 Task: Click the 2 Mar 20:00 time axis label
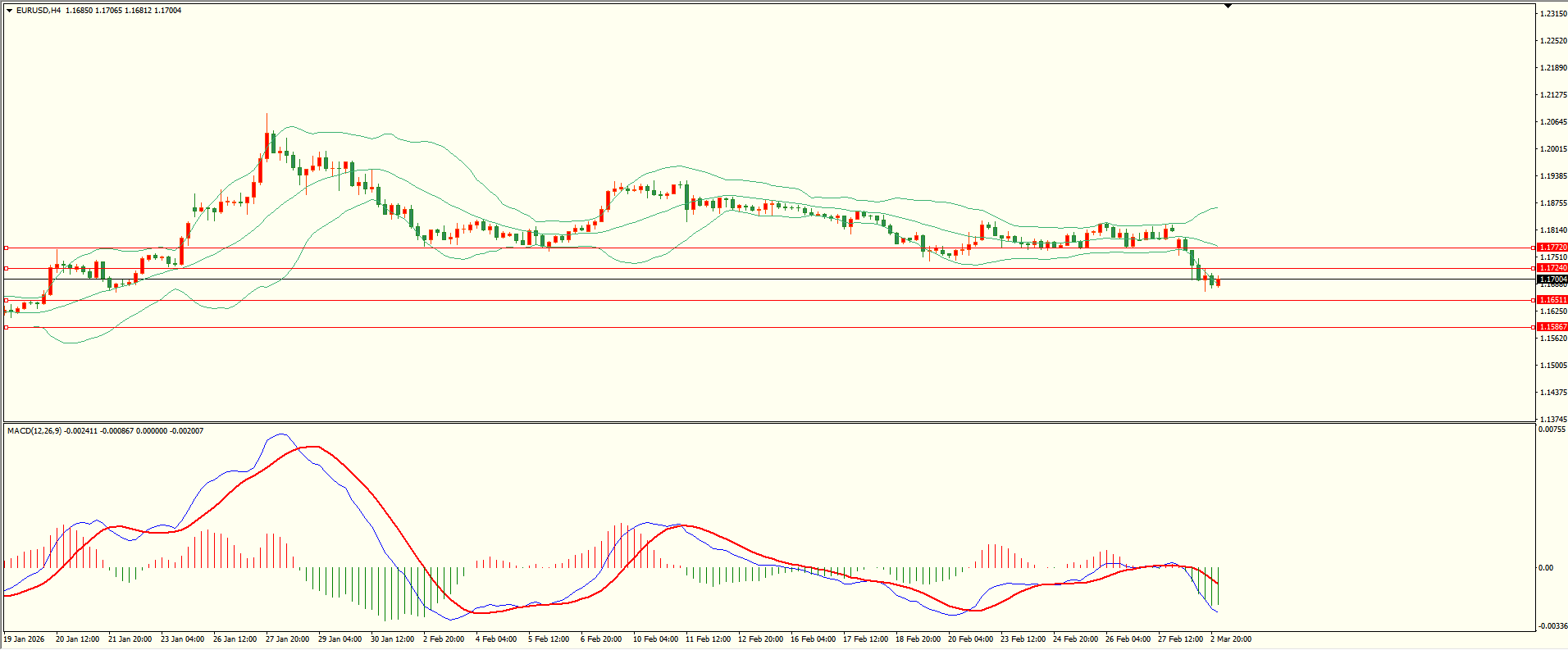(x=1231, y=639)
